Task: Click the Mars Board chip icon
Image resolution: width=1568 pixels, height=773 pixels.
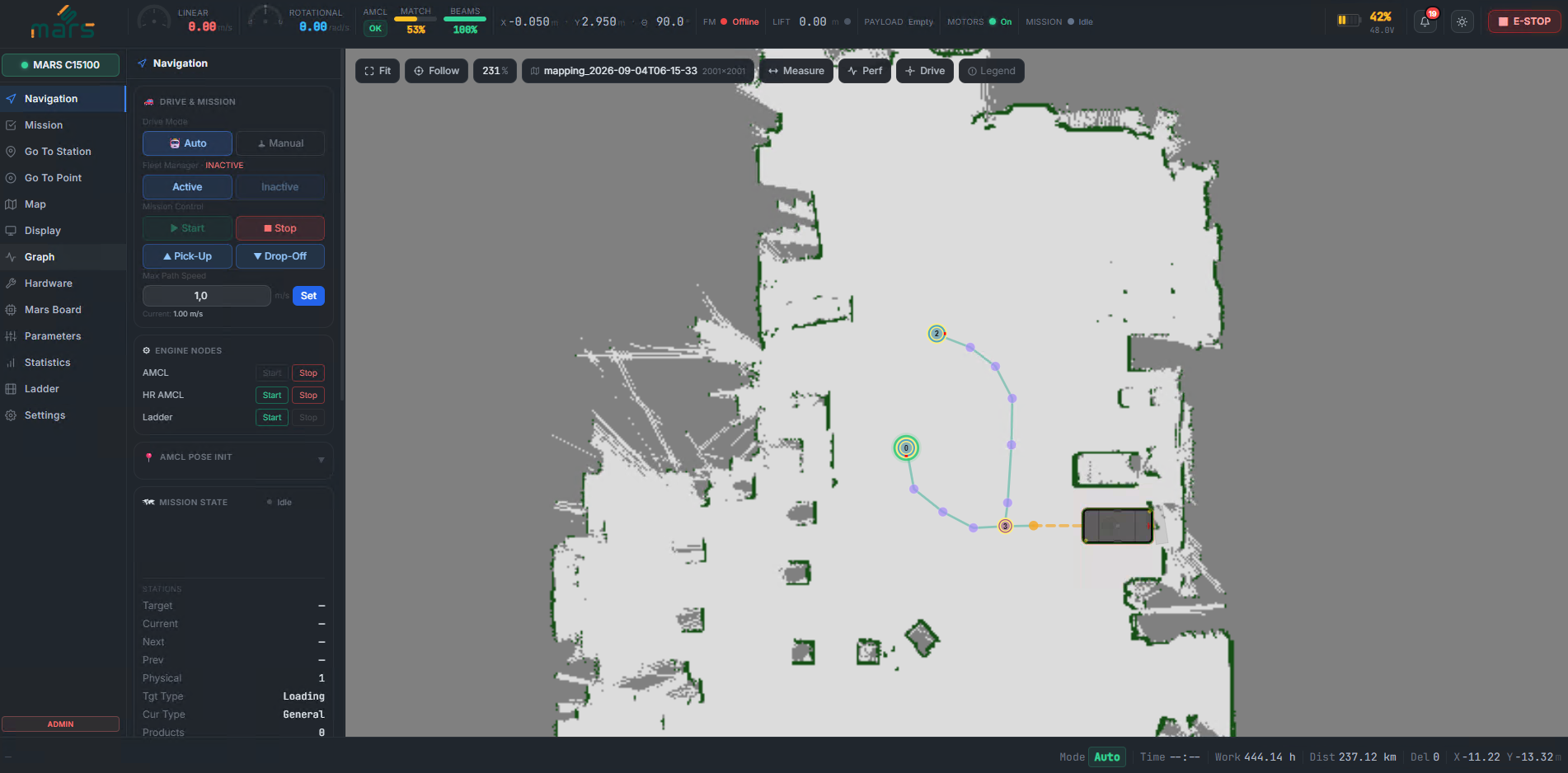Action: [11, 310]
